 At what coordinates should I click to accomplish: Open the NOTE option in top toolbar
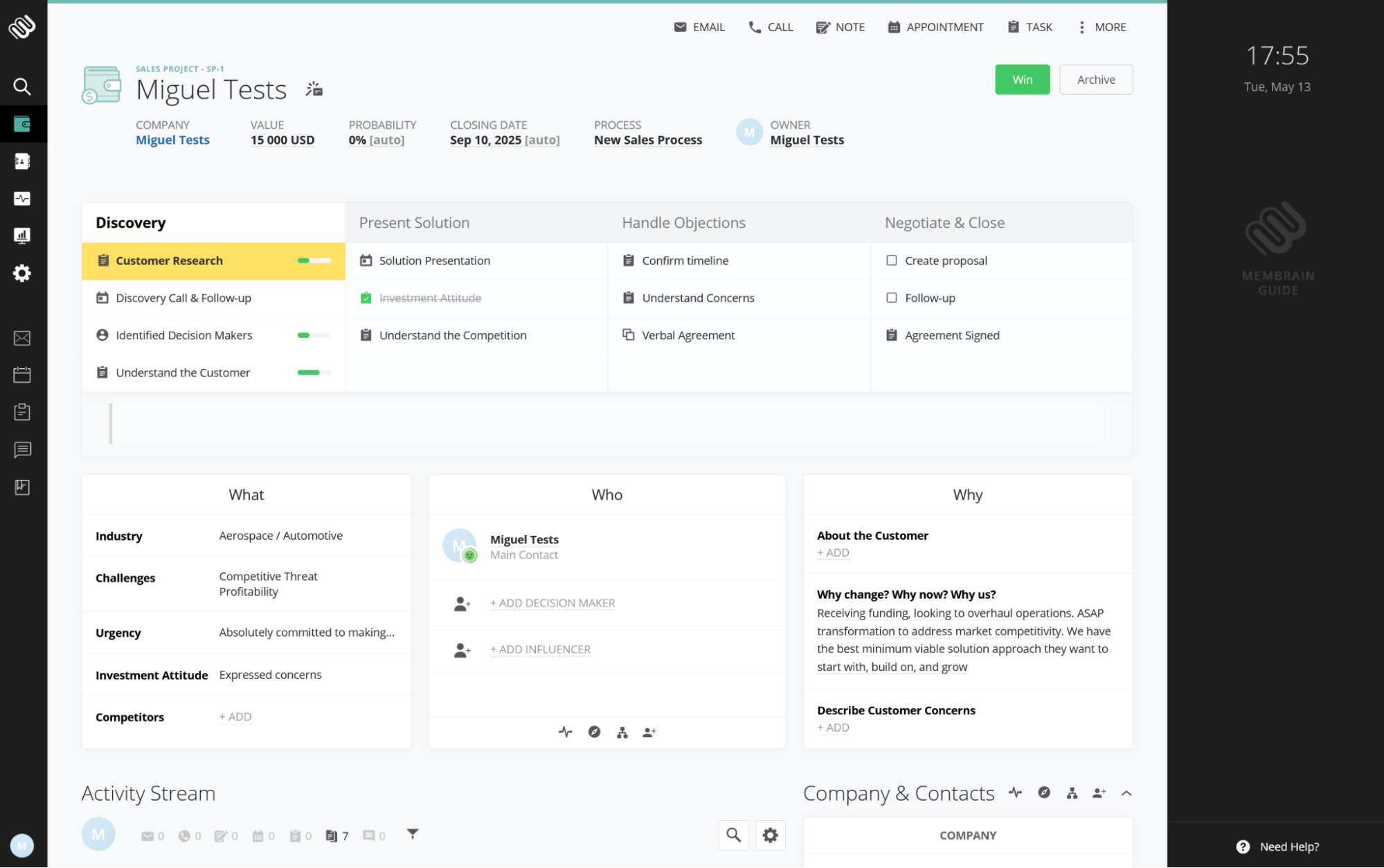click(840, 27)
